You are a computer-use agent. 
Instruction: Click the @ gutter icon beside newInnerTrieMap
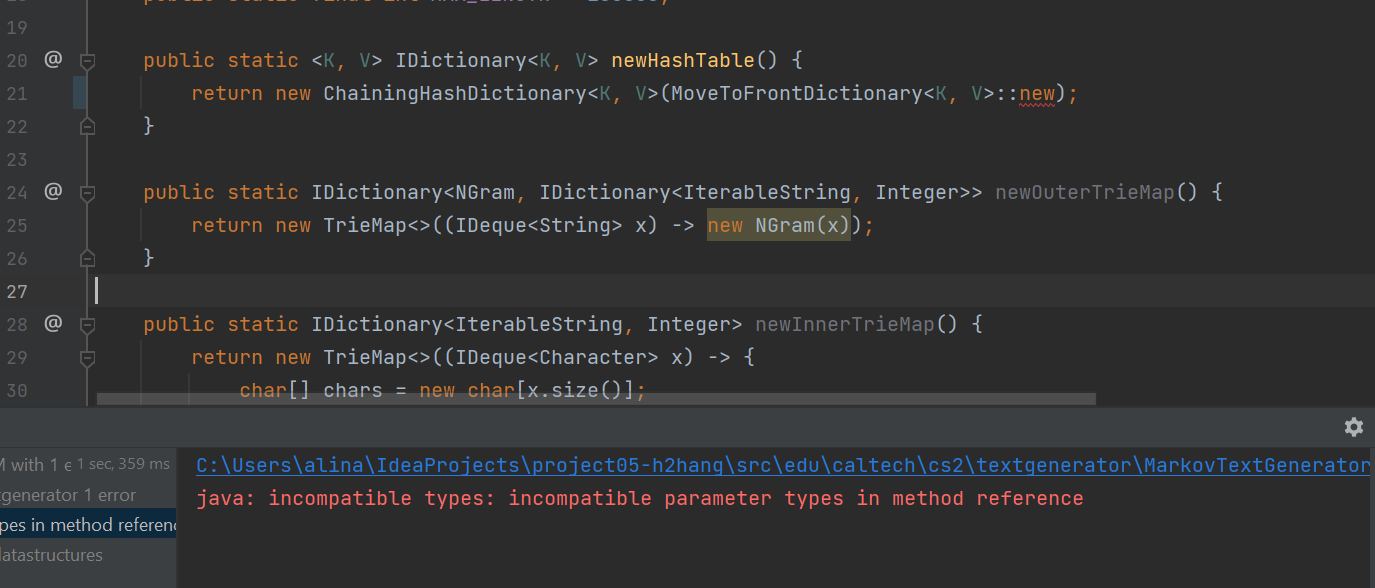tap(53, 324)
